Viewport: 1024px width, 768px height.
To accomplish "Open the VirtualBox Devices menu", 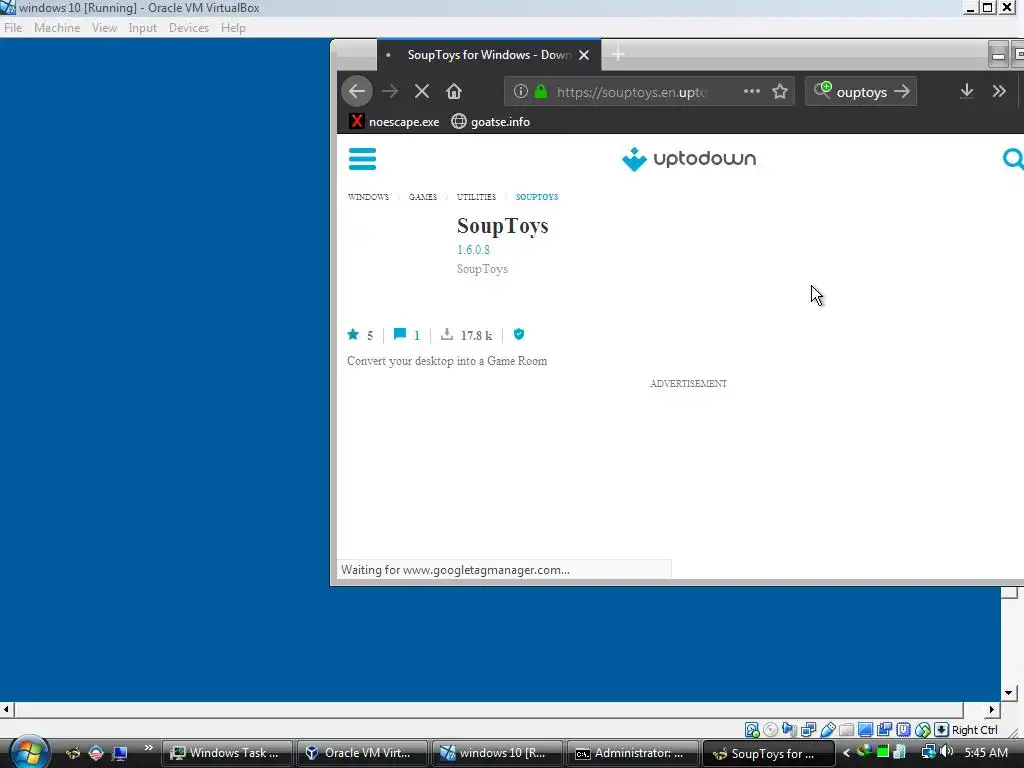I will tap(189, 27).
